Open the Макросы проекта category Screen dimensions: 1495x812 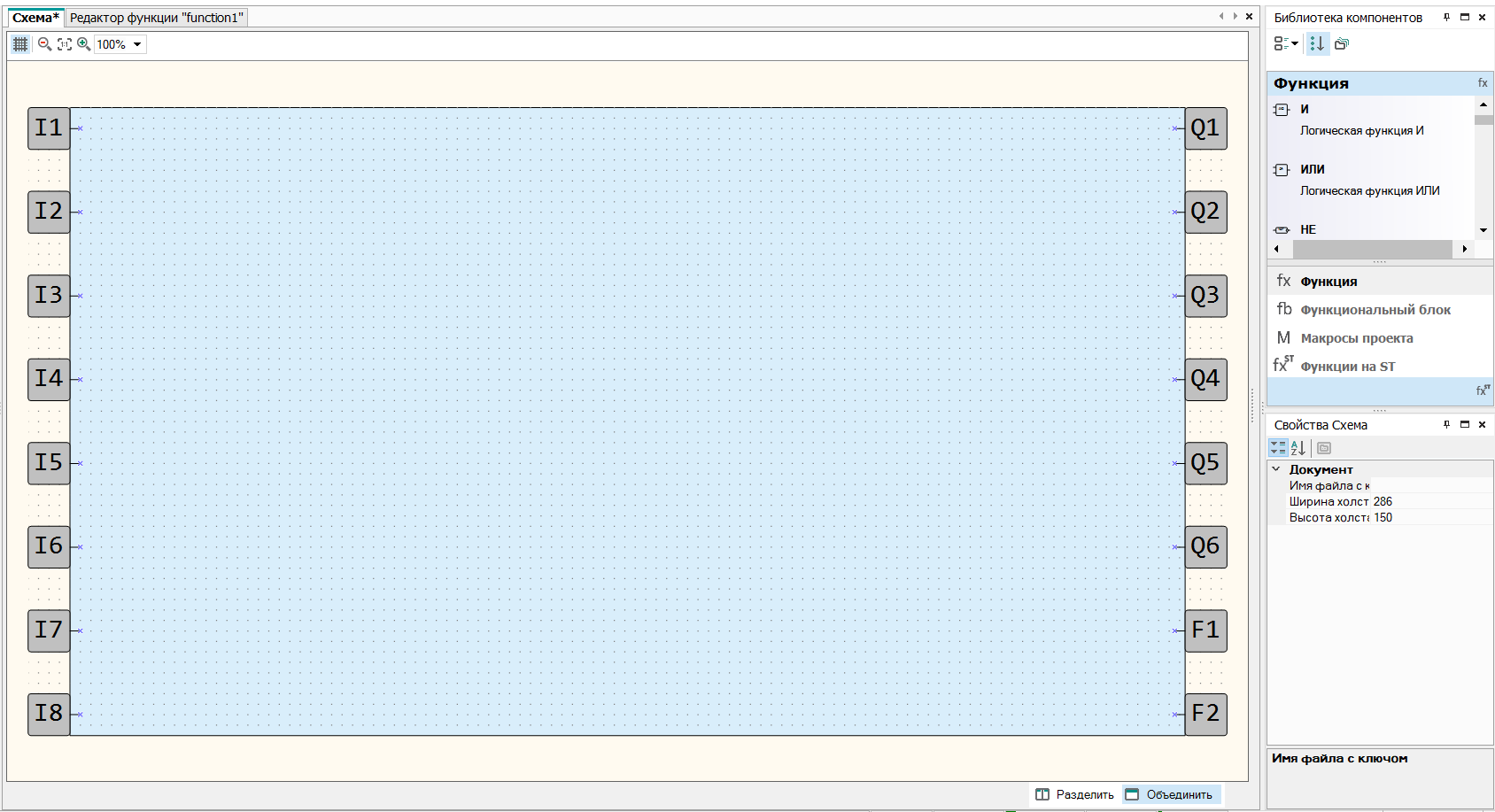[x=1356, y=338]
